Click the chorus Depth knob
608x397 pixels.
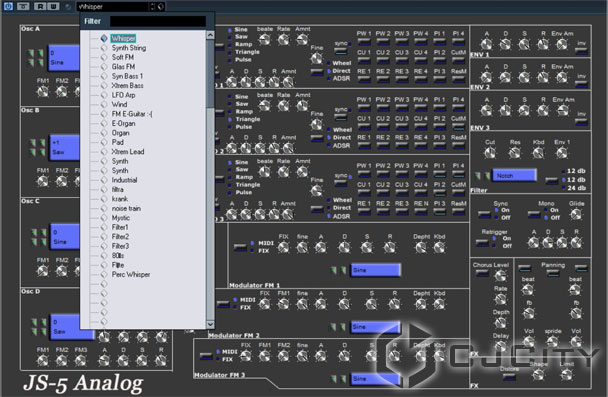click(501, 323)
